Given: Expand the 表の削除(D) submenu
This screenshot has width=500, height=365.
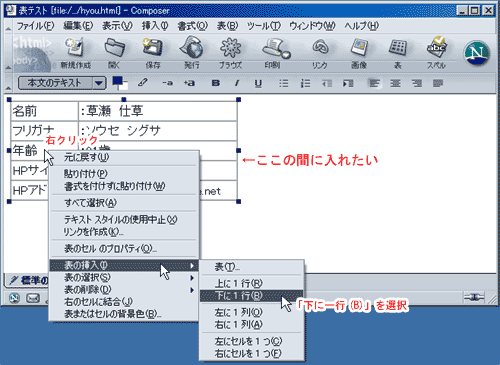Looking at the screenshot, I should pyautogui.click(x=124, y=290).
